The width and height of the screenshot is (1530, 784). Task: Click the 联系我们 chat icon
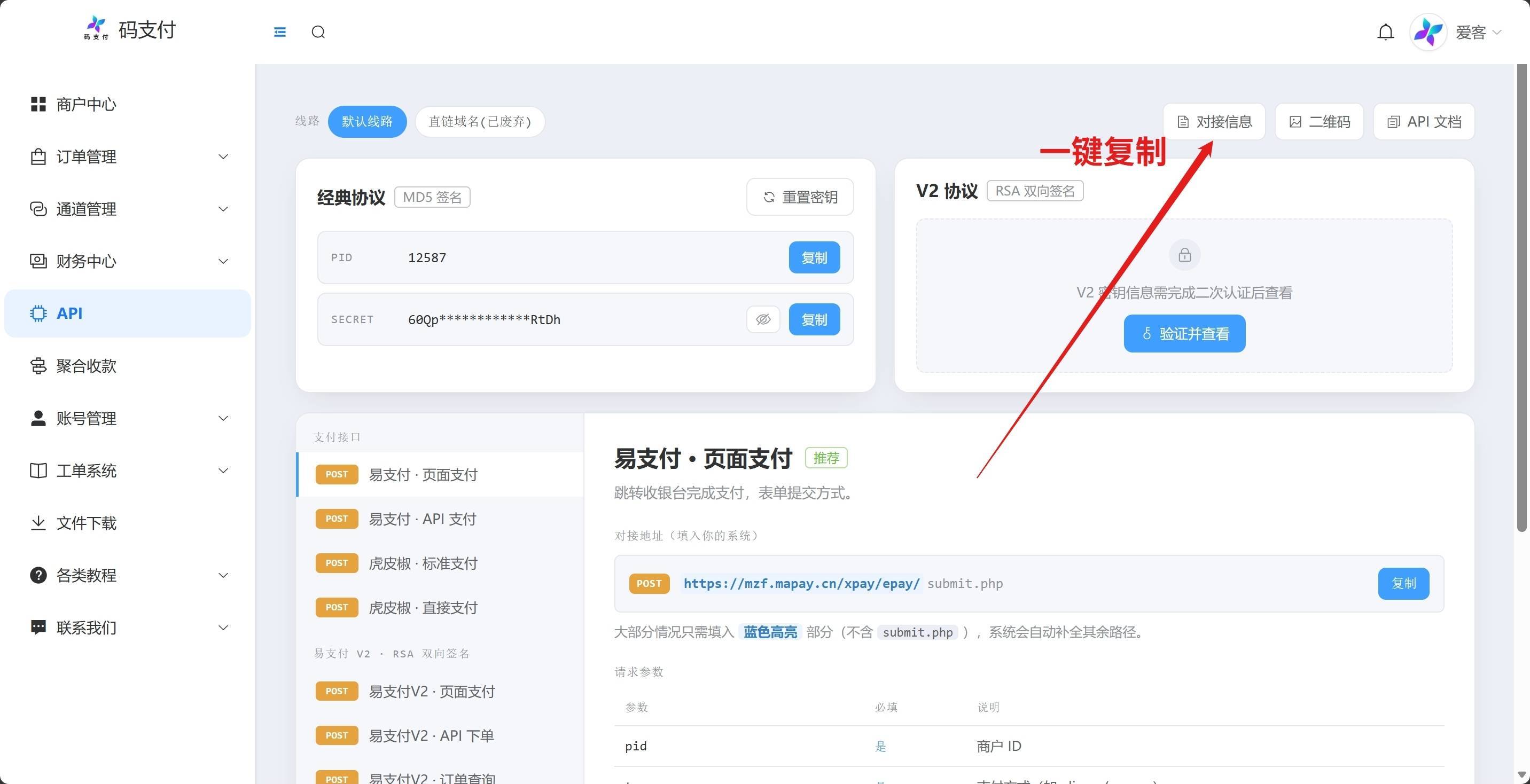tap(38, 627)
